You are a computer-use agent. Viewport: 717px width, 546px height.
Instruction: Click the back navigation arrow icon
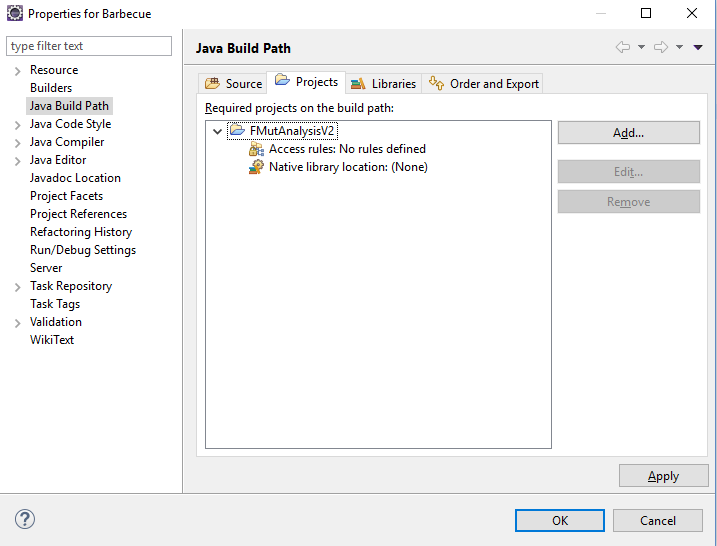tap(623, 47)
